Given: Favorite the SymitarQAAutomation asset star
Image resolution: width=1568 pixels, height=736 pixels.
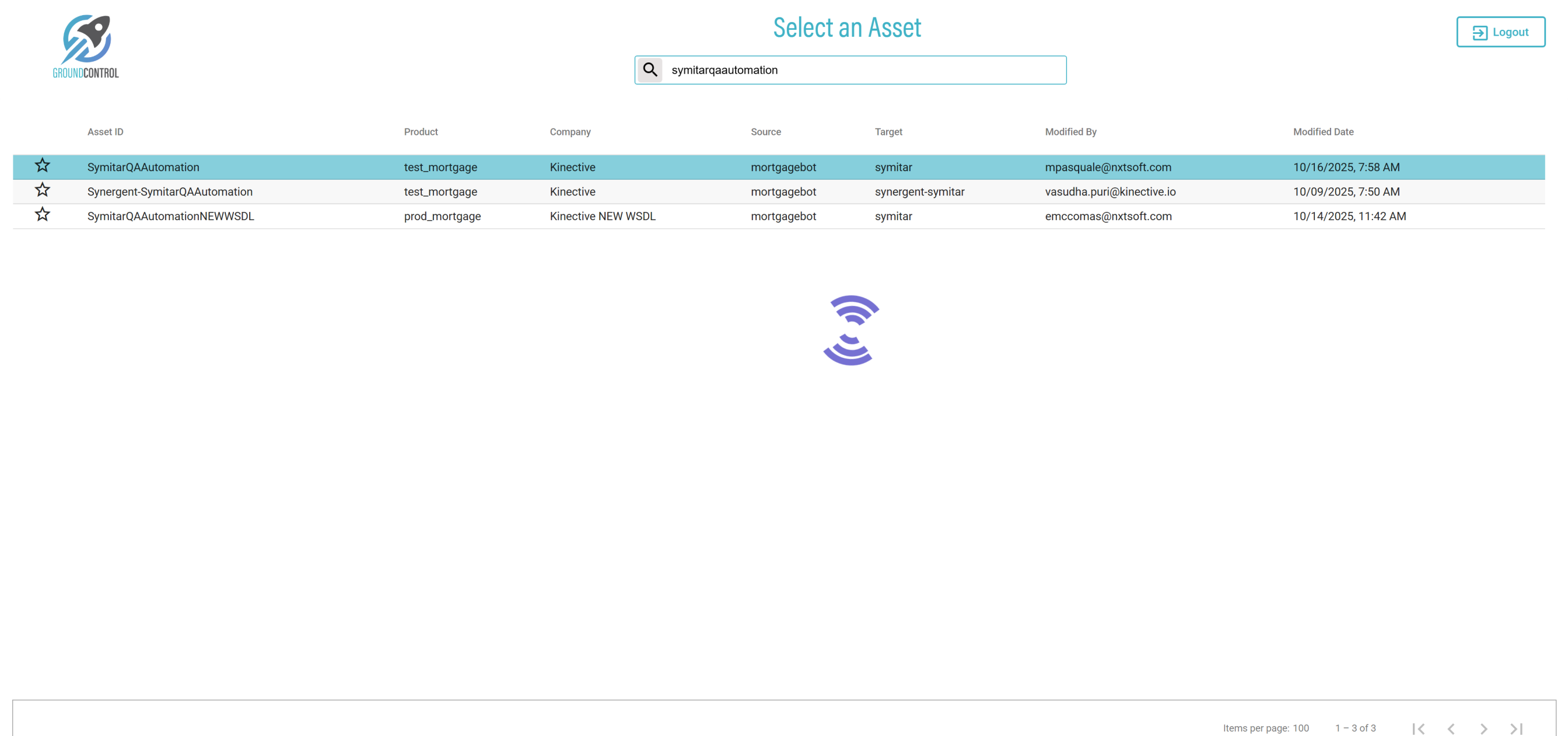Looking at the screenshot, I should point(42,166).
